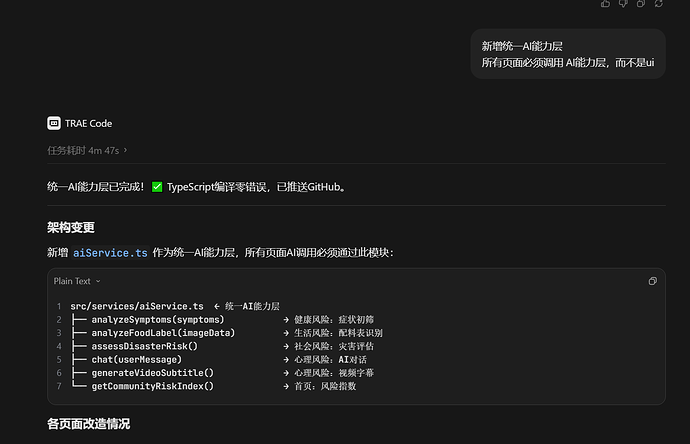Open the Plain Text language dropdown
Screen dimensions: 690x444
pyautogui.click(x=77, y=281)
